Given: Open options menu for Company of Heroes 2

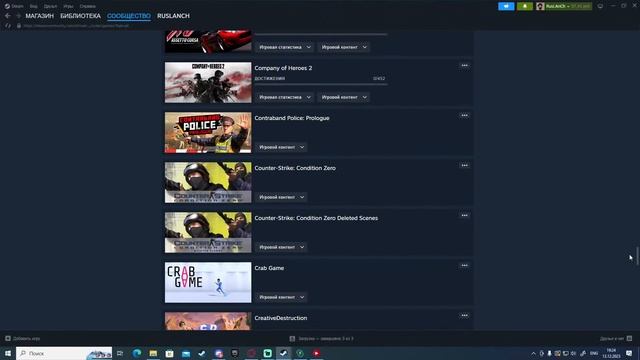Looking at the screenshot, I should tap(464, 65).
